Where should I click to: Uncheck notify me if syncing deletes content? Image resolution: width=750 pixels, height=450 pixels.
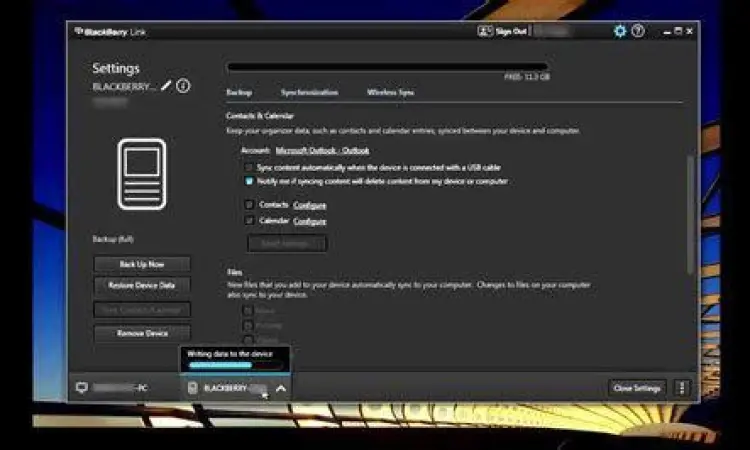pyautogui.click(x=249, y=181)
